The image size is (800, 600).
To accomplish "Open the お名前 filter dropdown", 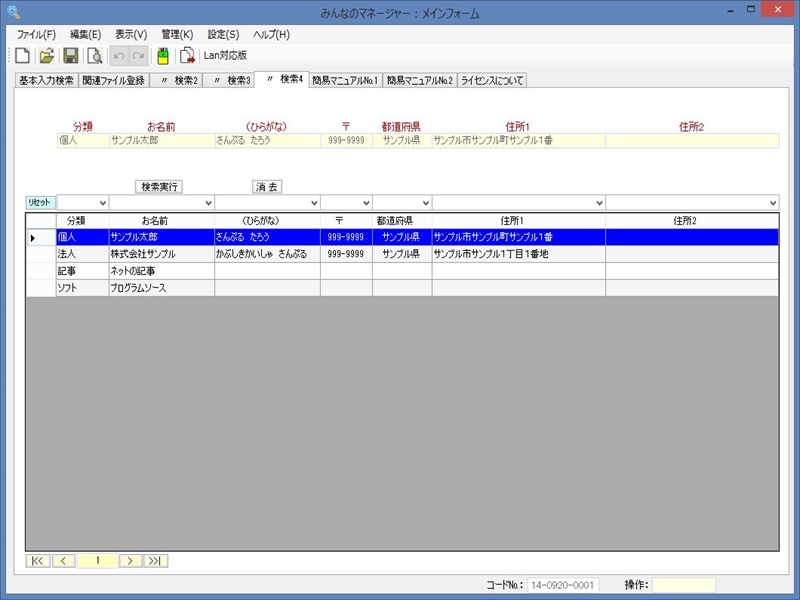I will (207, 203).
